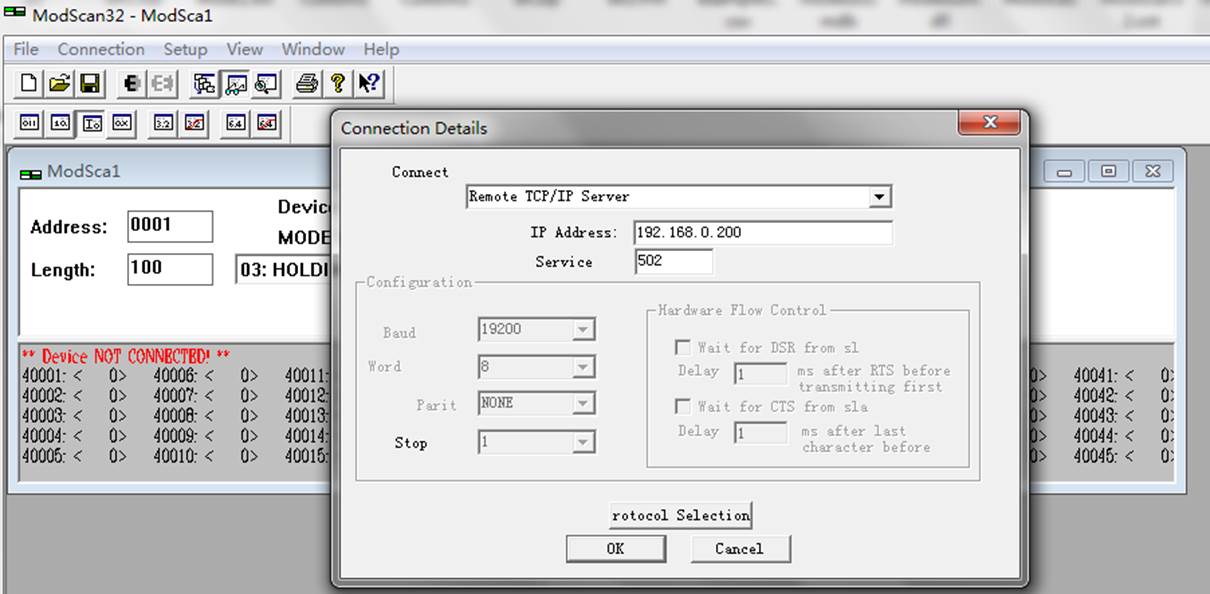
Task: Open the Connection menu
Action: 101,49
